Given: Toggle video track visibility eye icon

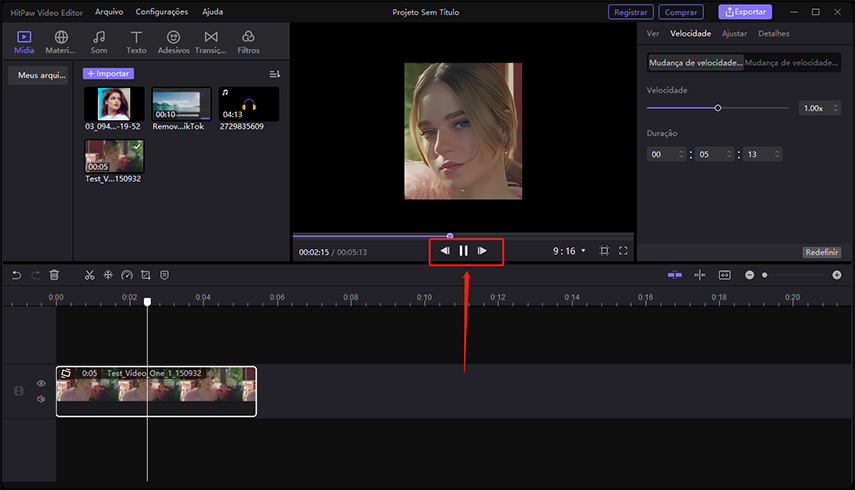Looking at the screenshot, I should pyautogui.click(x=41, y=383).
